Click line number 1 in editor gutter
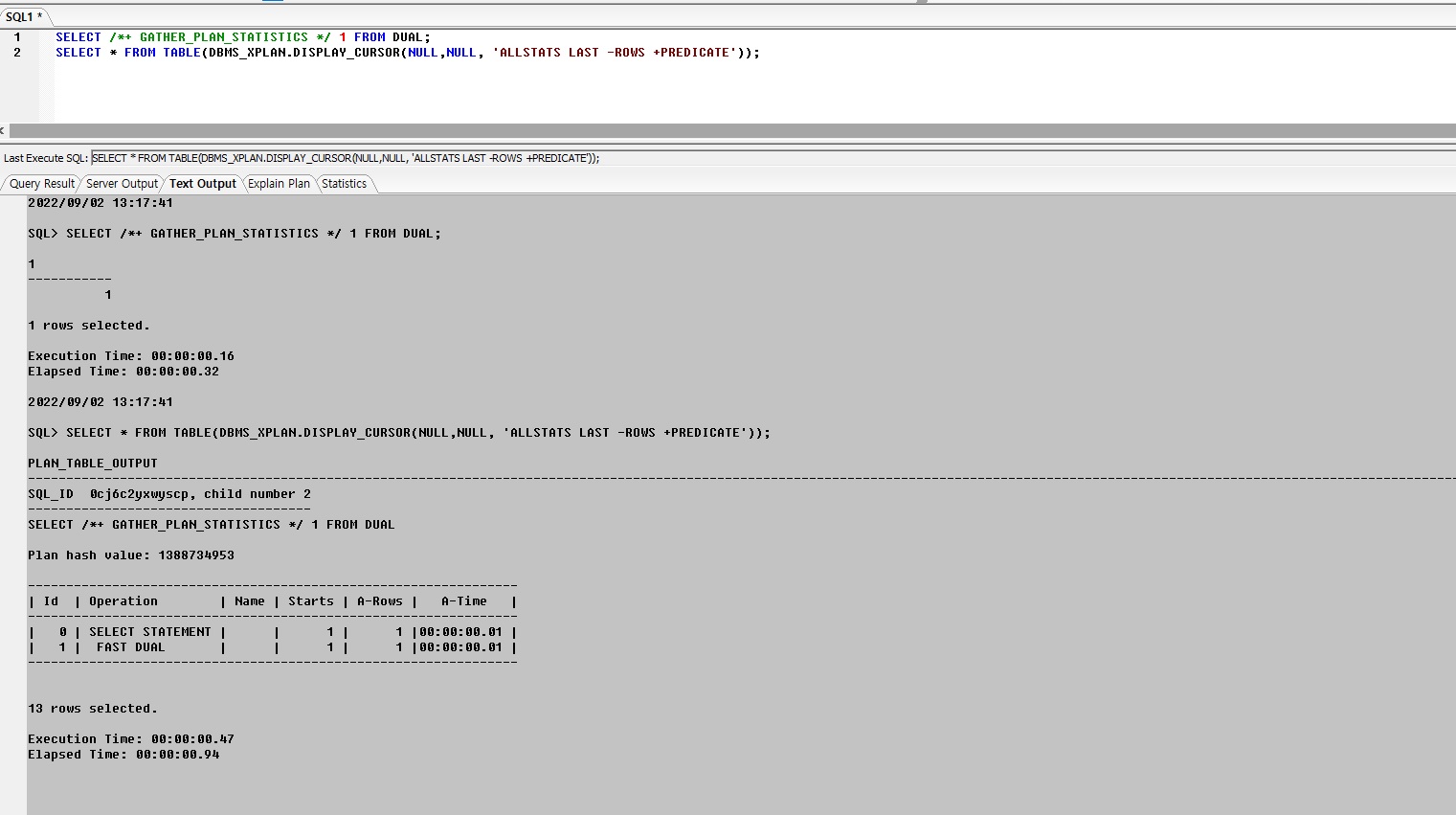Viewport: 1456px width, 815px height. [x=17, y=37]
